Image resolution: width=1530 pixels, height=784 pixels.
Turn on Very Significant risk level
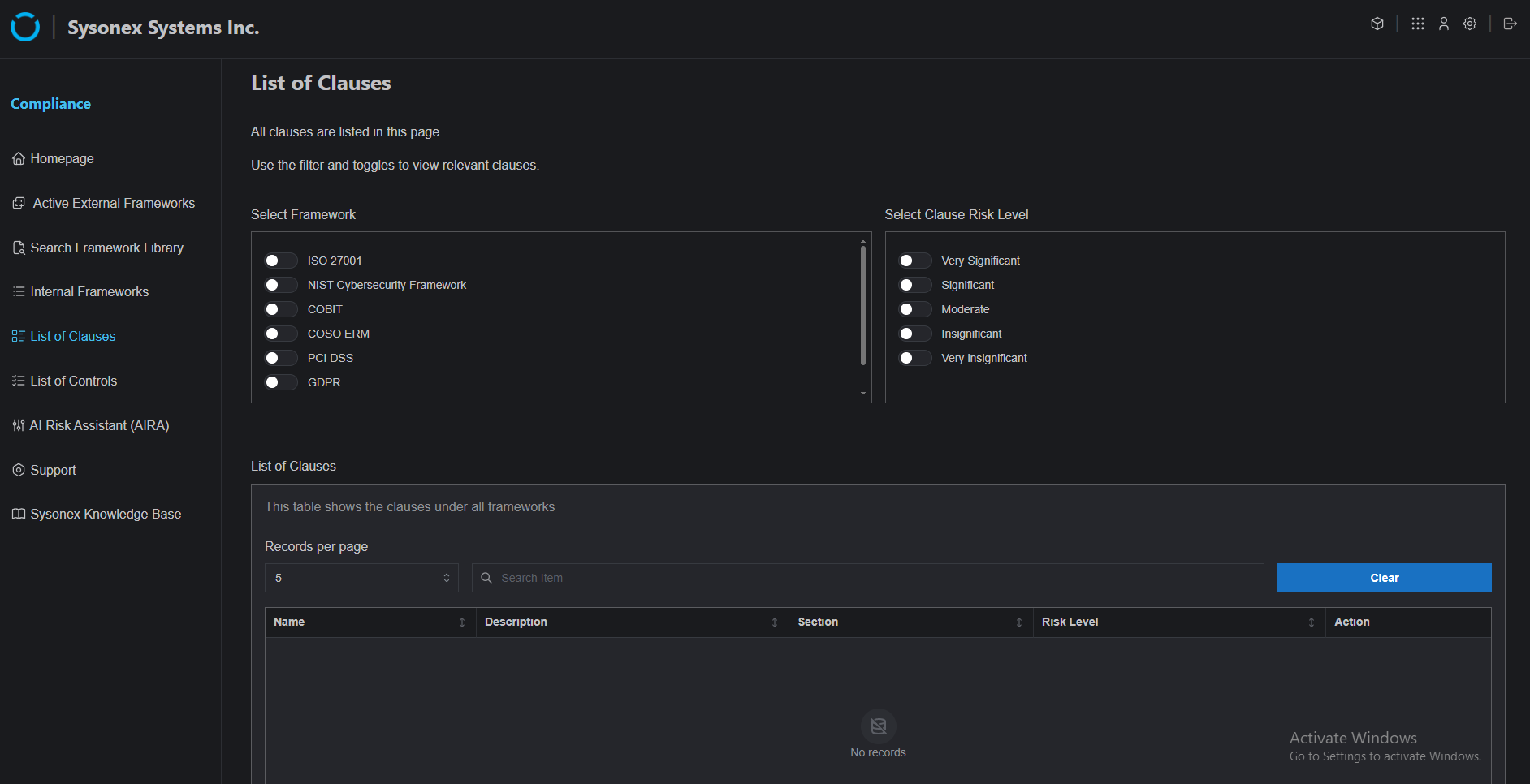pos(914,261)
